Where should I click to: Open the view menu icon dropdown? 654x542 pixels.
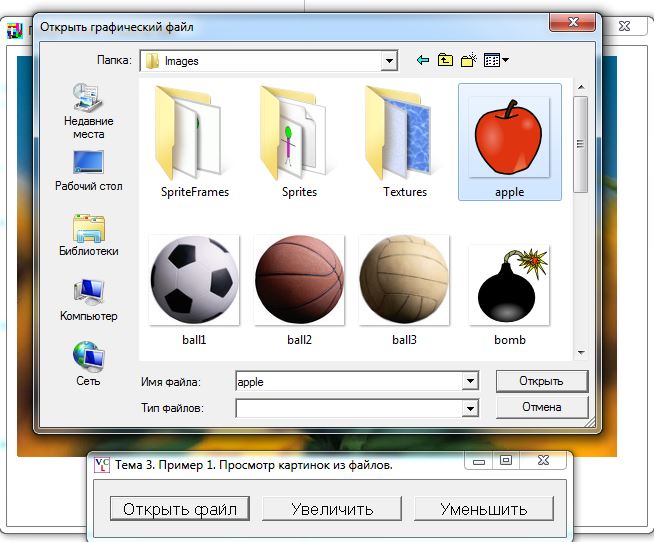496,61
